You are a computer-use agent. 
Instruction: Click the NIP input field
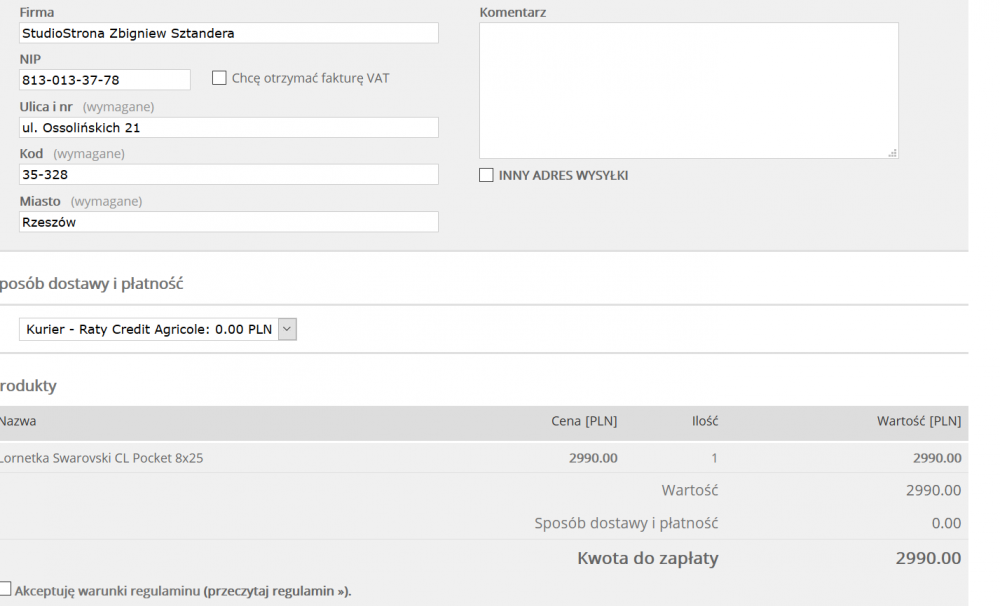(x=105, y=80)
